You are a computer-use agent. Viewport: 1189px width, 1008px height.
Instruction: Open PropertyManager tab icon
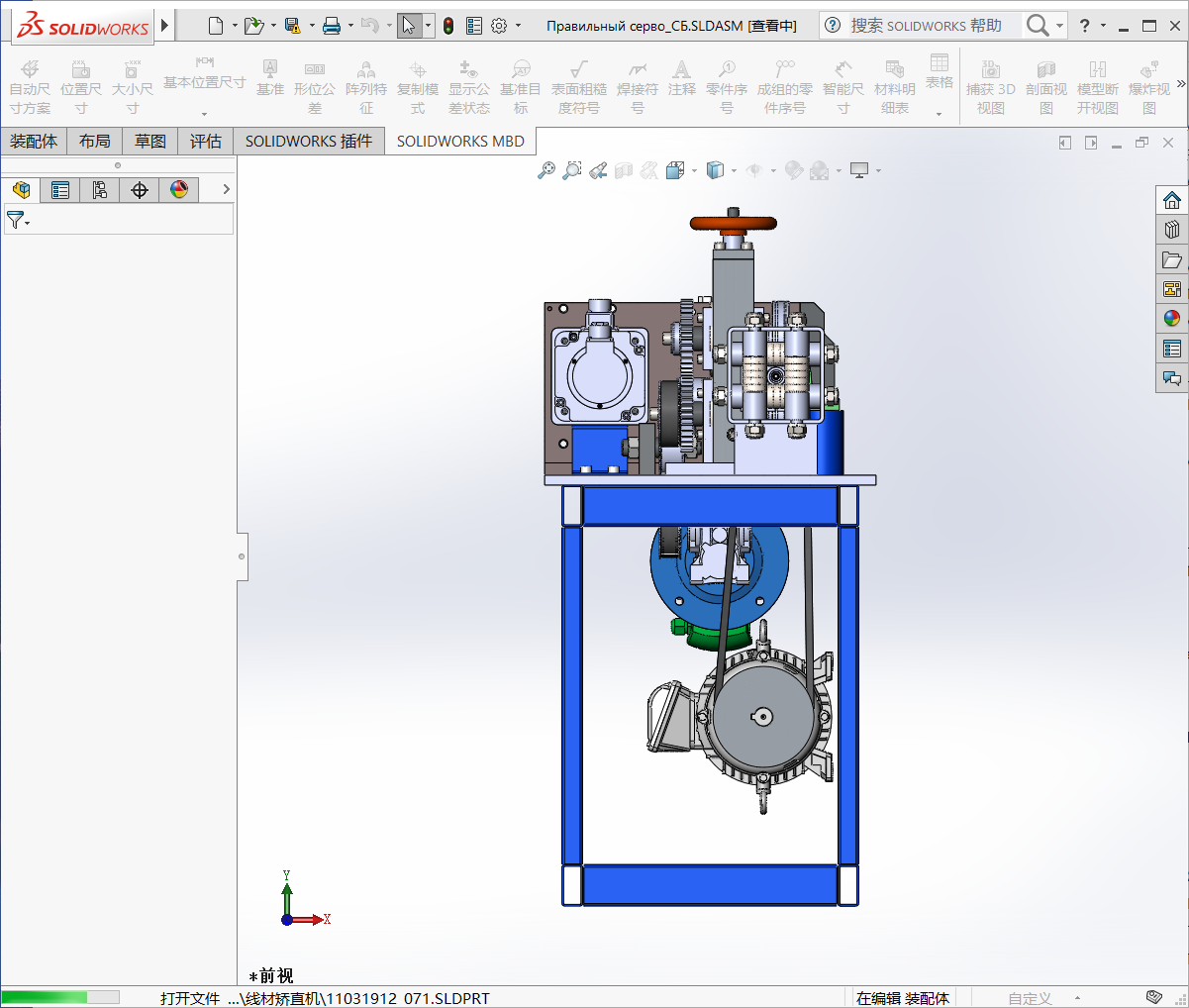click(60, 189)
